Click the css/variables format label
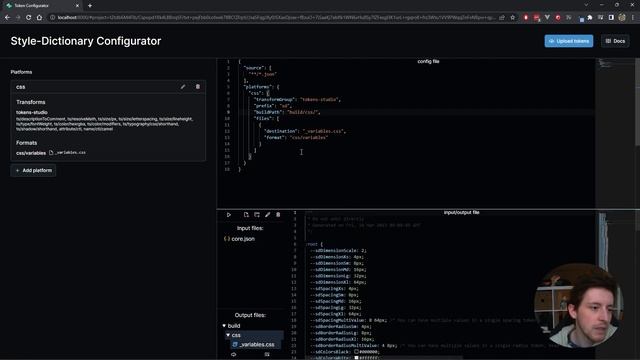This screenshot has width=640, height=360. point(31,153)
